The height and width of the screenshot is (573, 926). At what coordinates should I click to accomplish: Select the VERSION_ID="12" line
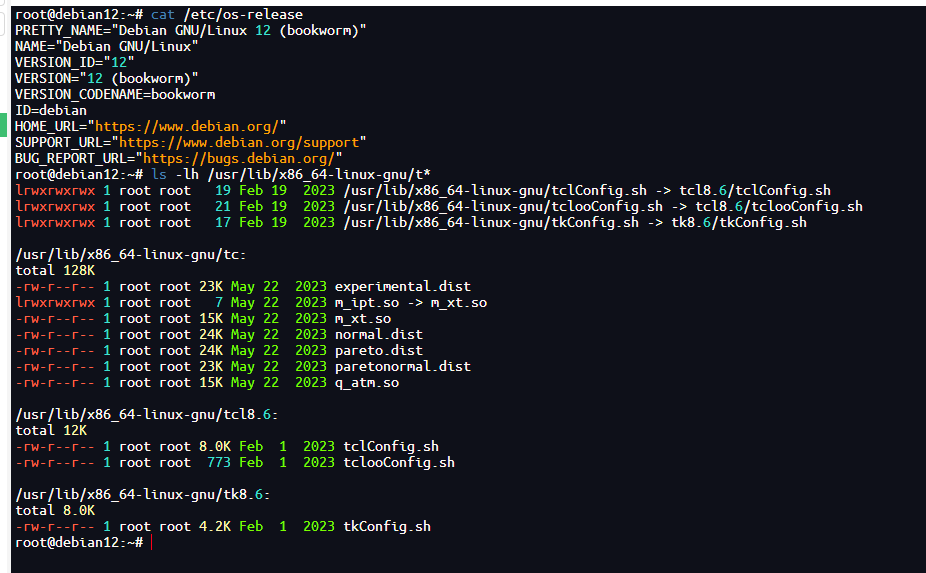pos(74,62)
